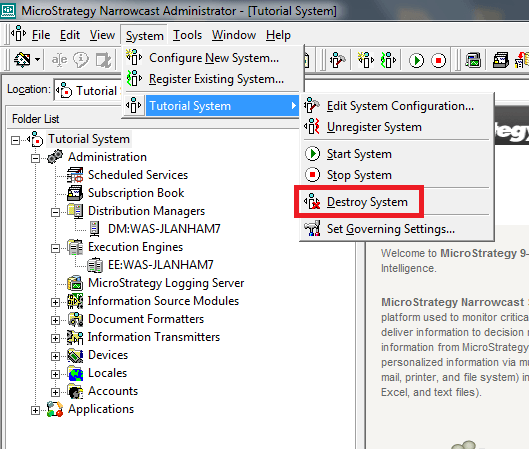The width and height of the screenshot is (529, 449).
Task: Click the Locales globe folder icon
Action: [x=75, y=373]
